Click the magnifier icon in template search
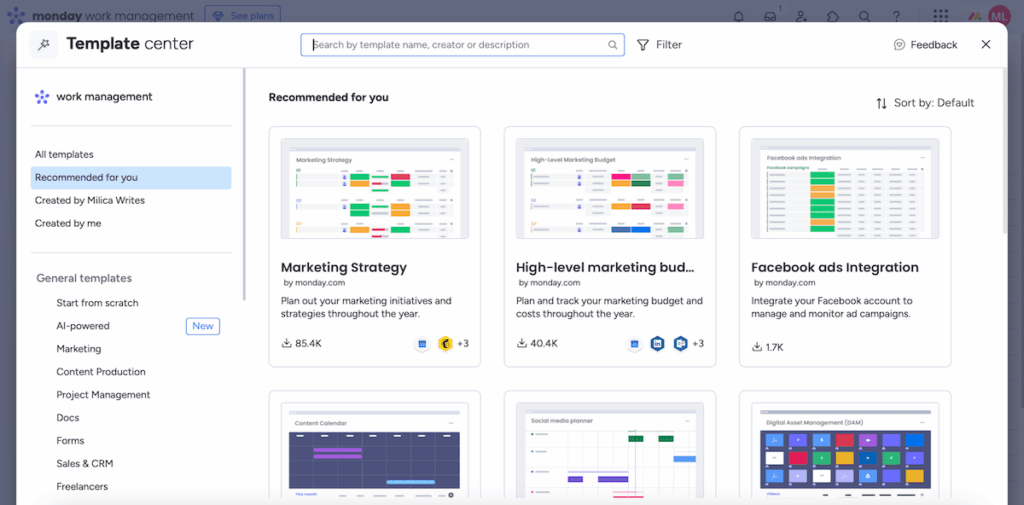This screenshot has width=1024, height=505. click(613, 45)
